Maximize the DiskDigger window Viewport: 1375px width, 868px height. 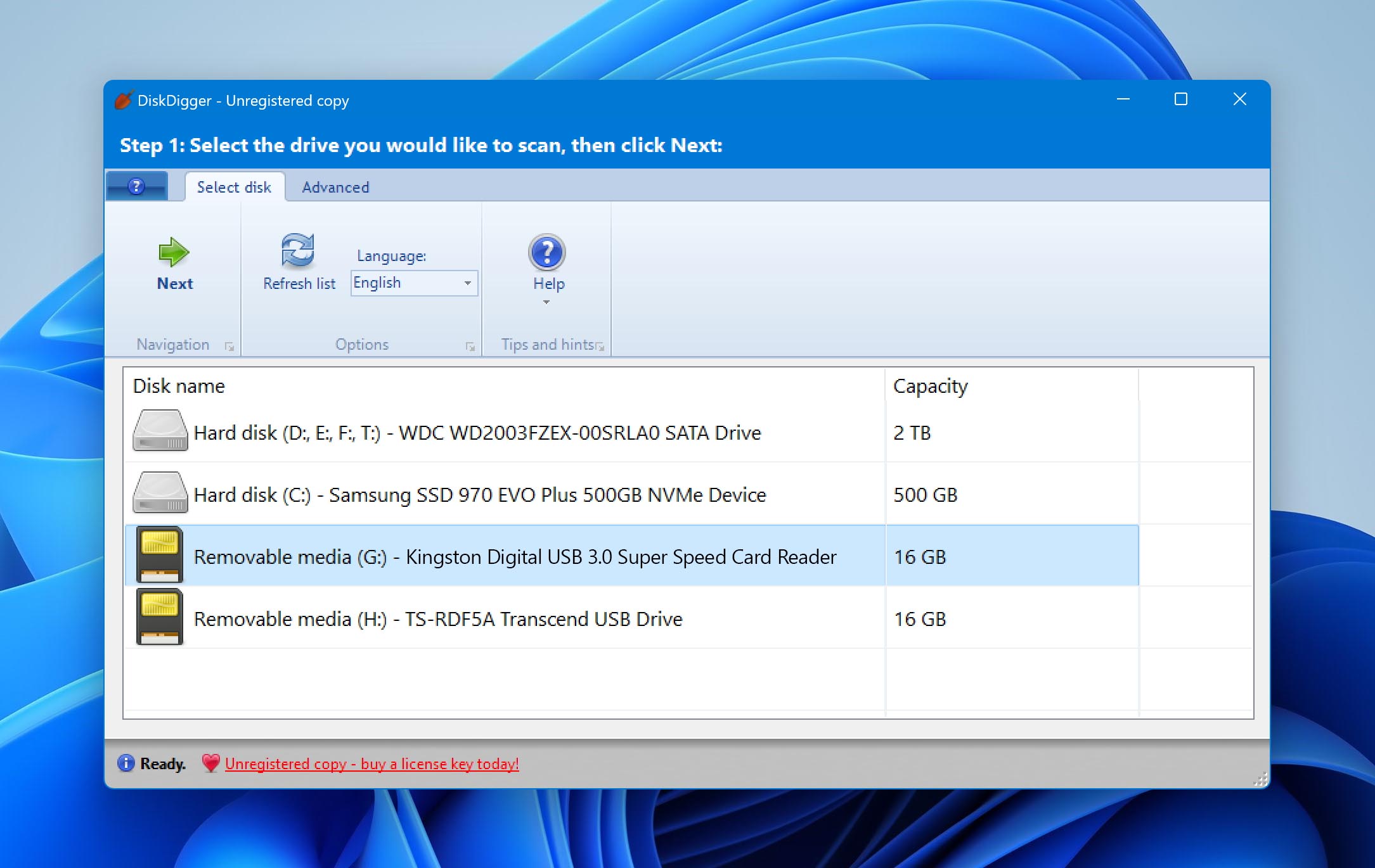coord(1180,99)
